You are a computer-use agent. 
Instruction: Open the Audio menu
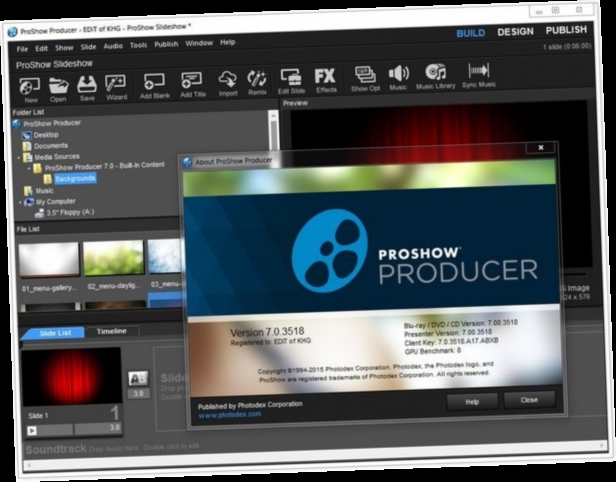point(113,46)
